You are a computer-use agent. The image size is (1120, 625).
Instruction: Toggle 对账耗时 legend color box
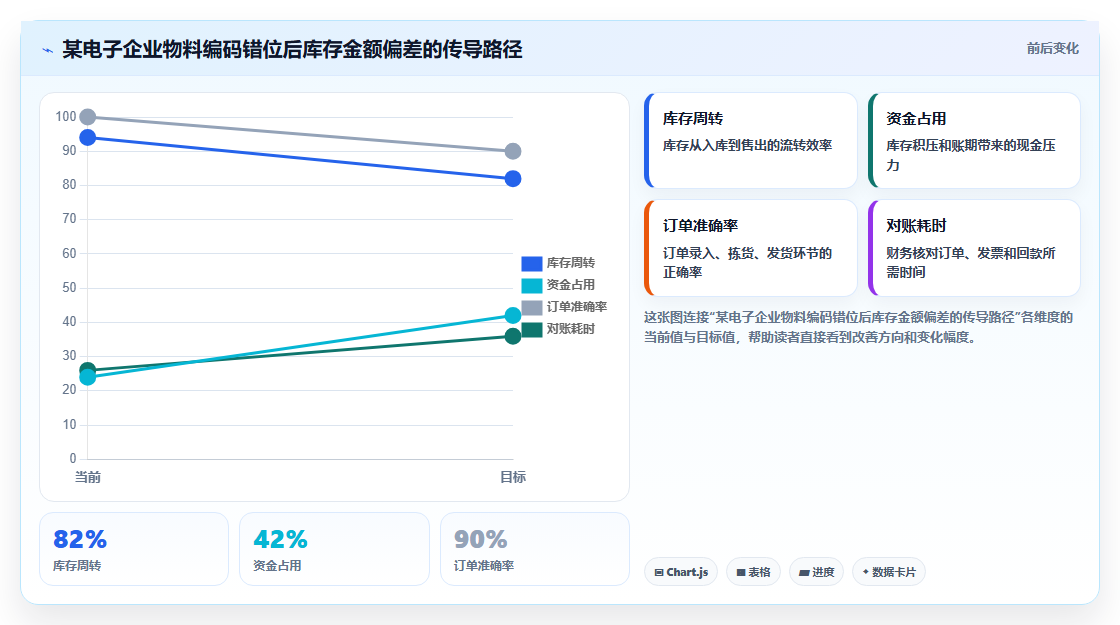(531, 329)
